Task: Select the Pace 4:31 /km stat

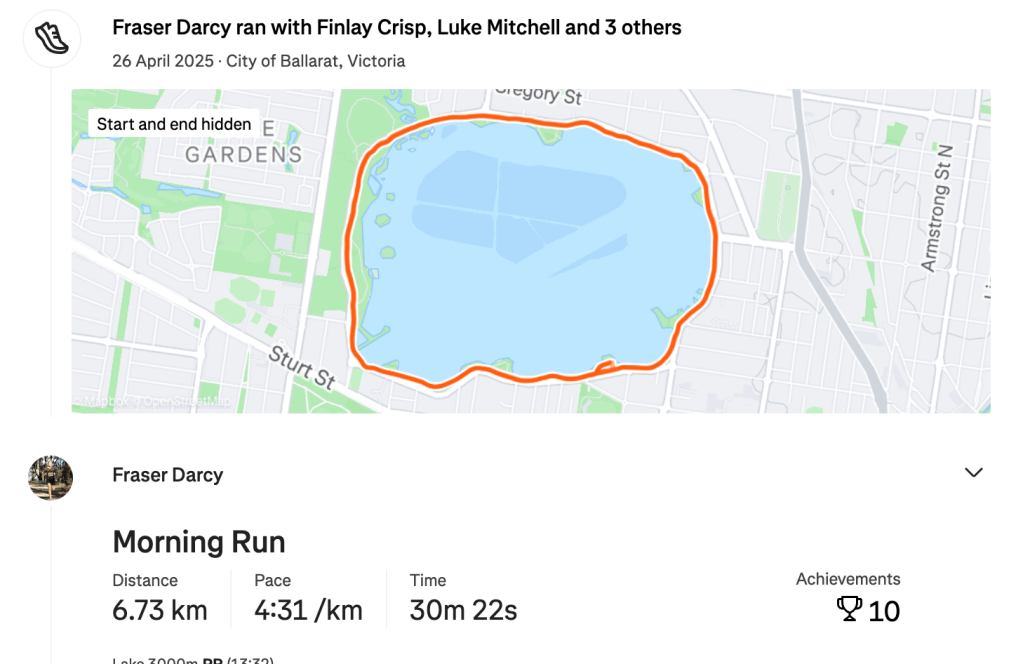Action: tap(308, 598)
